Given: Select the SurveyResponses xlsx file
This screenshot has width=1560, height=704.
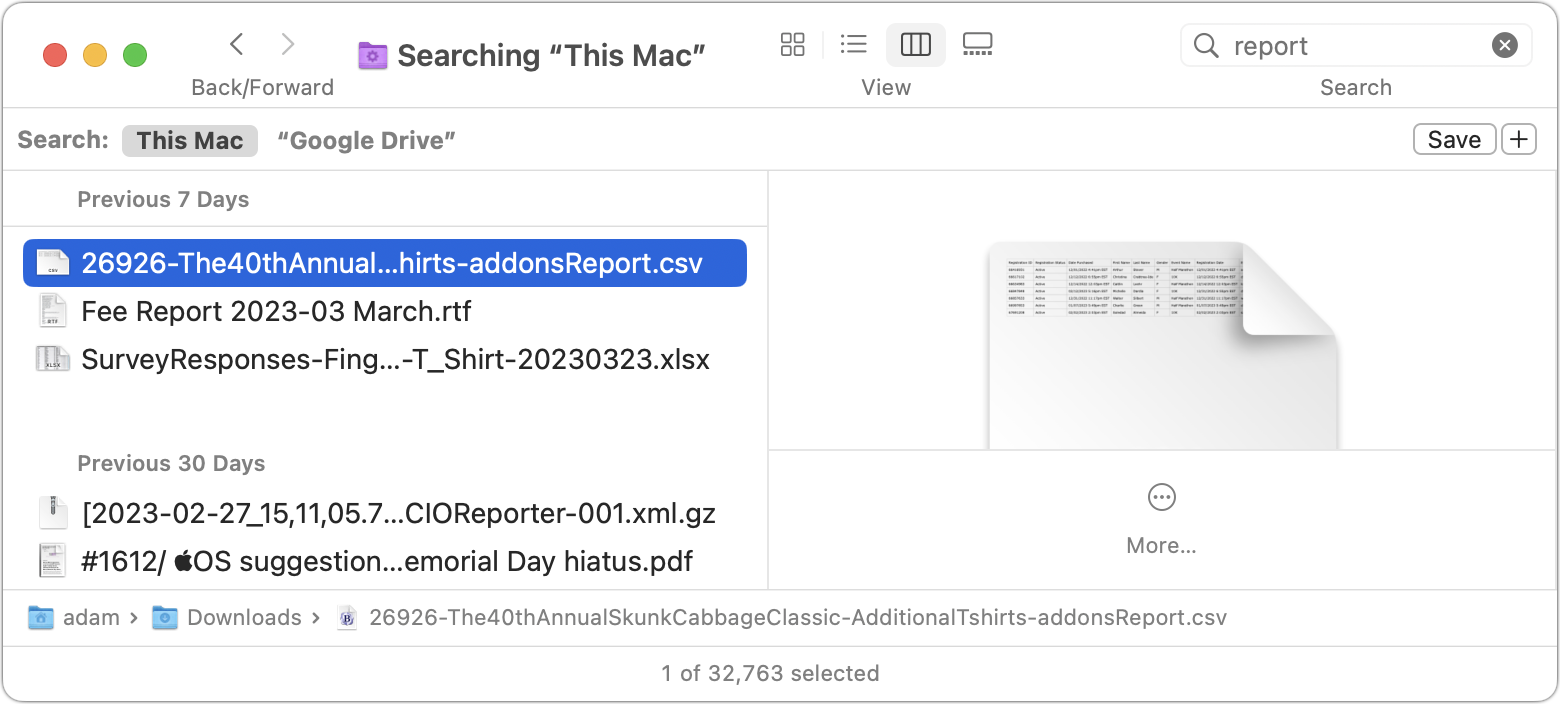Looking at the screenshot, I should pos(385,359).
